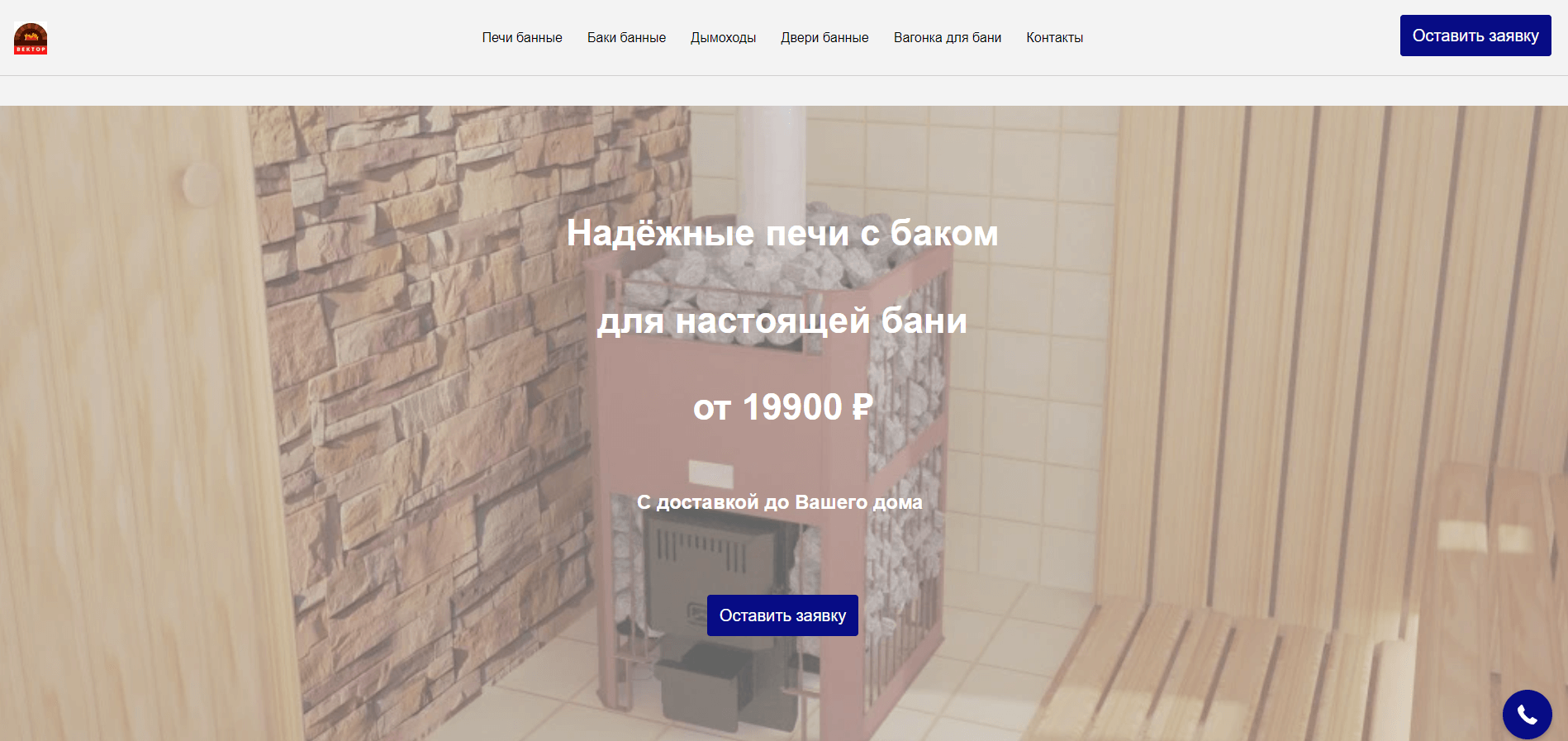This screenshot has height=741, width=1568.
Task: Navigate to Вагонка для бани
Action: point(948,38)
